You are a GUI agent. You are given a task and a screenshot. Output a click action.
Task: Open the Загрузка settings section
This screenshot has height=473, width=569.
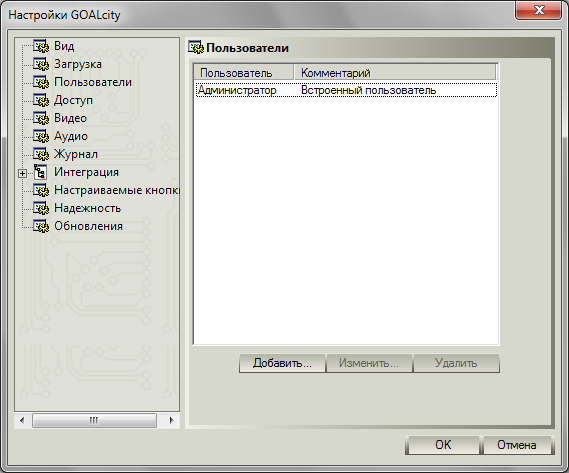[x=78, y=64]
